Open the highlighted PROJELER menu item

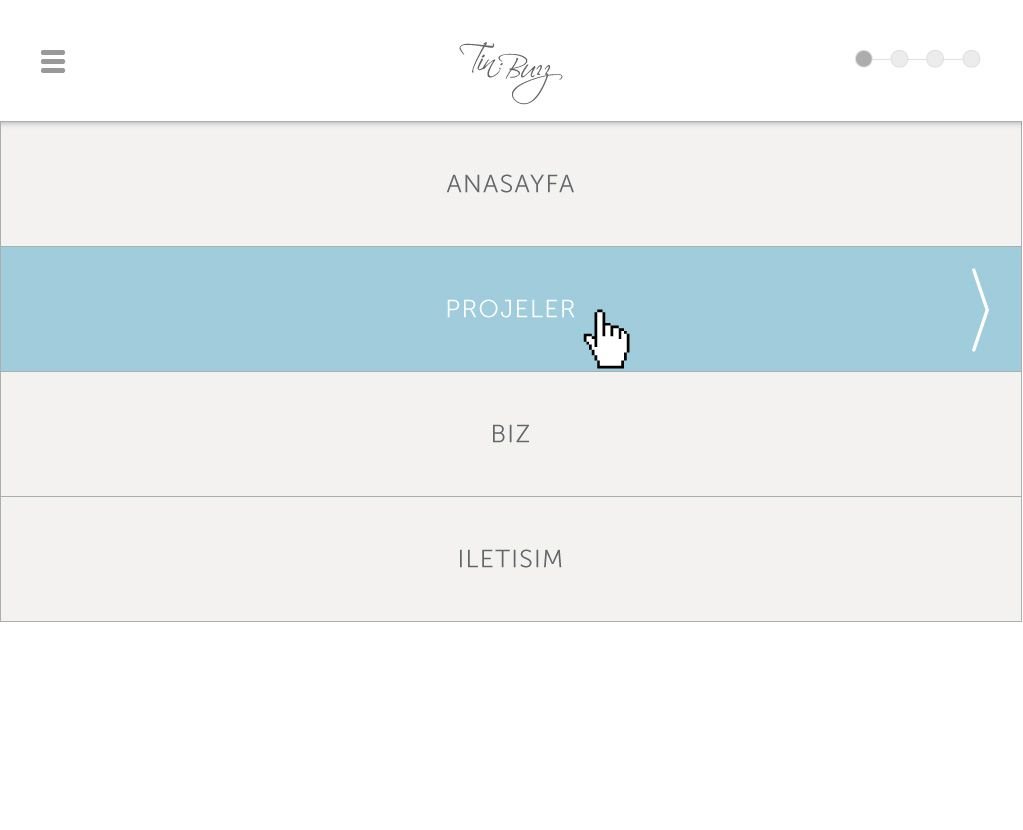click(510, 309)
